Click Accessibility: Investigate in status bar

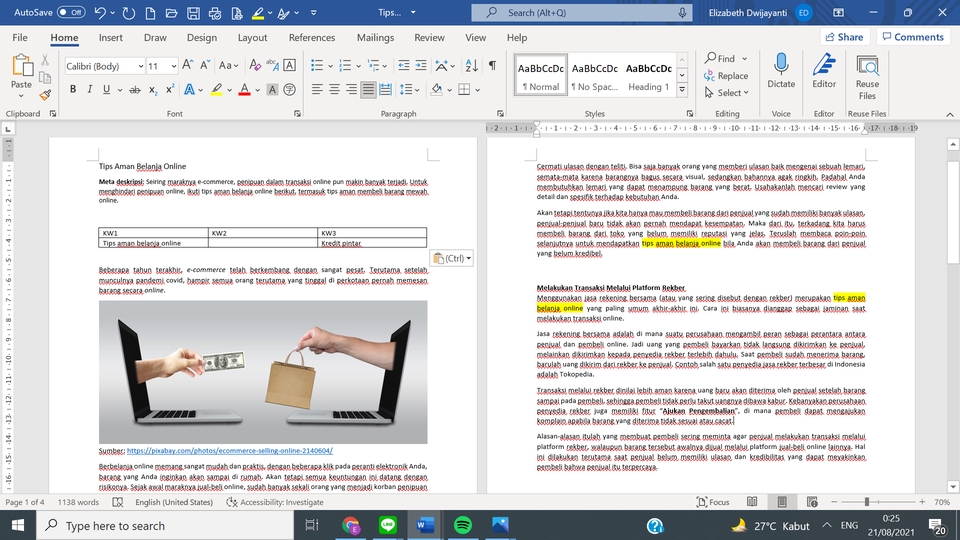(275, 502)
